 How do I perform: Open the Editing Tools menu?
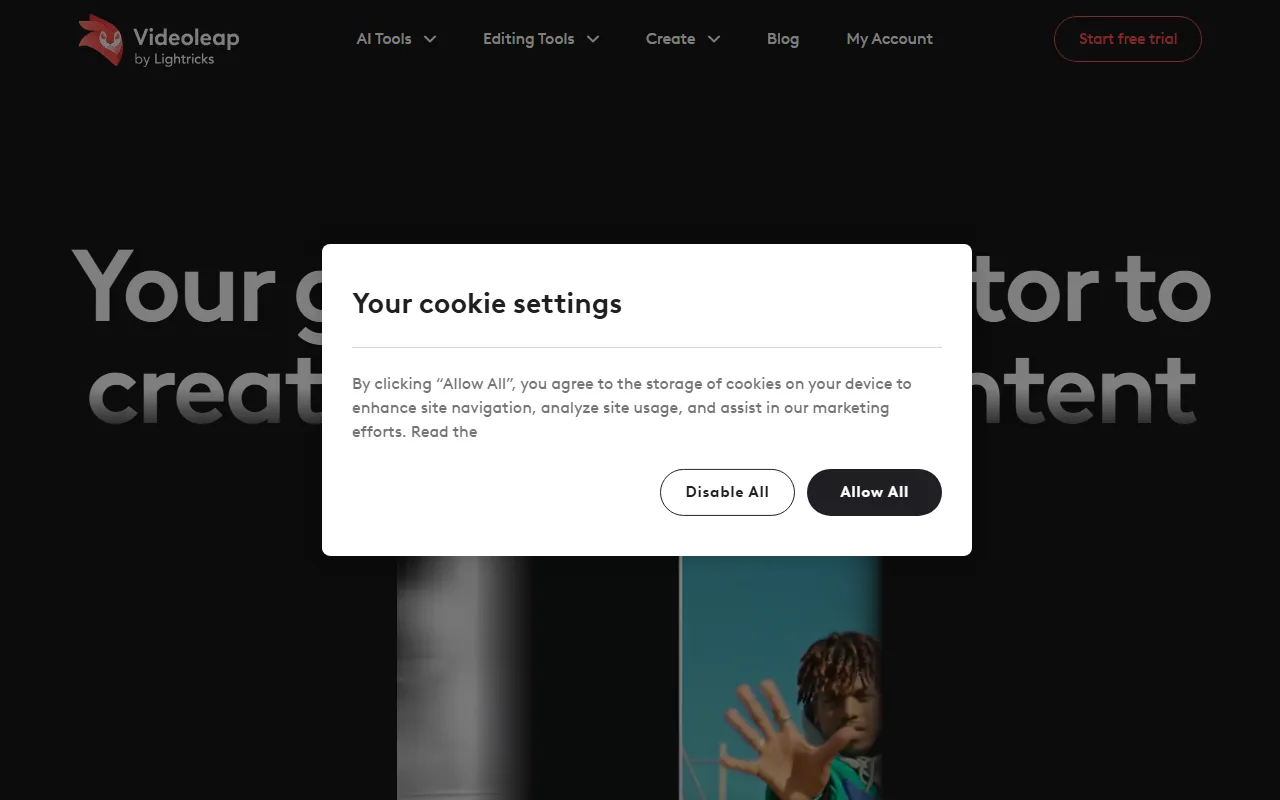[528, 39]
